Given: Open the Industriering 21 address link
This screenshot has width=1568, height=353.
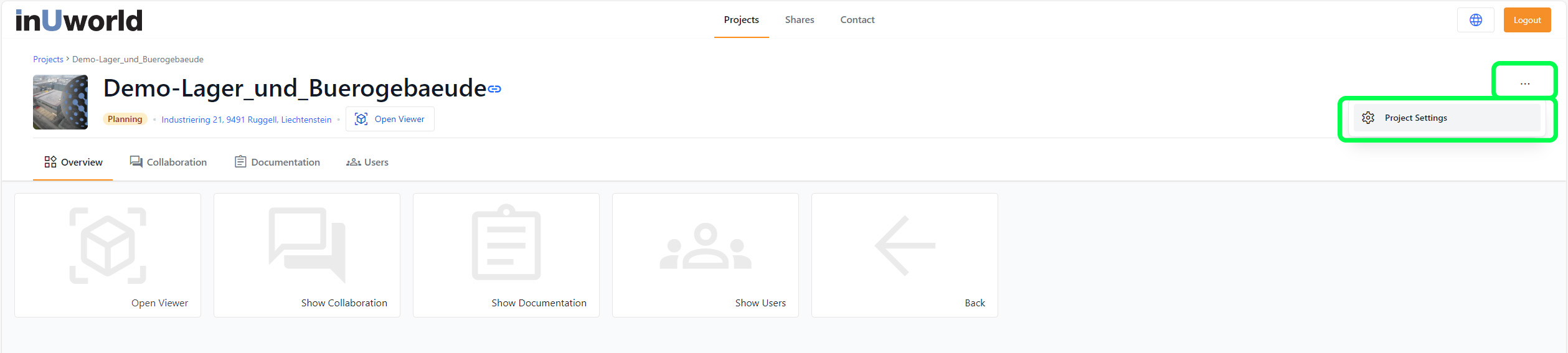Looking at the screenshot, I should [x=246, y=120].
